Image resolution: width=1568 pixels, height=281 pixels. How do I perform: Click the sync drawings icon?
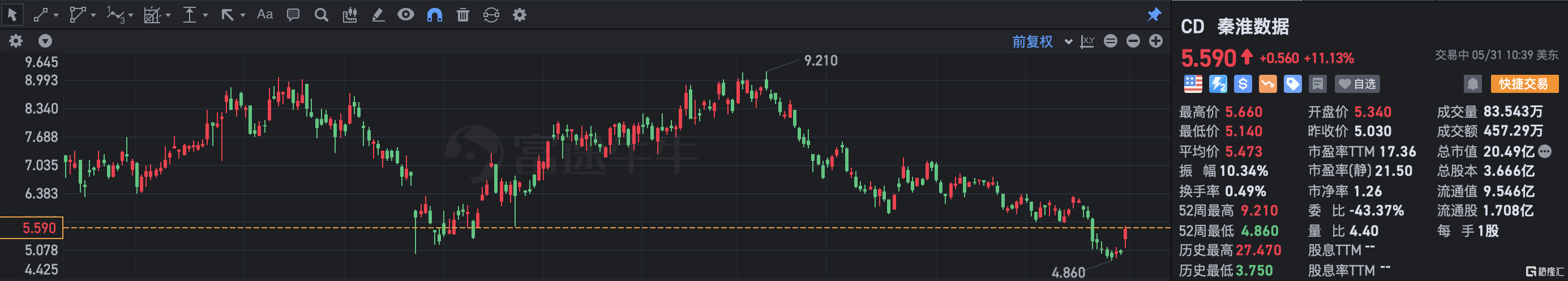click(491, 15)
